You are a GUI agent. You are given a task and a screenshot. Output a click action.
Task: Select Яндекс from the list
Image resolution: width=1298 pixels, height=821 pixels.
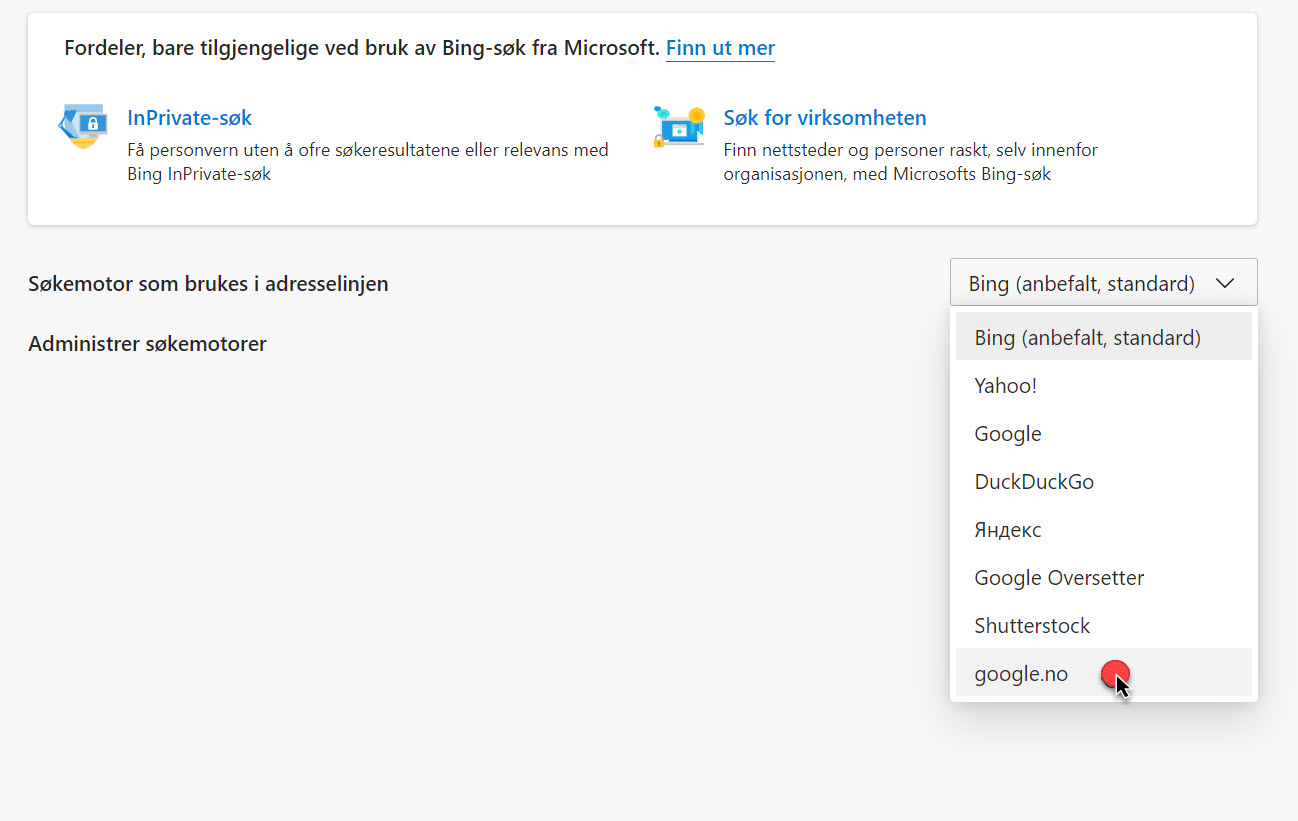coord(1103,529)
